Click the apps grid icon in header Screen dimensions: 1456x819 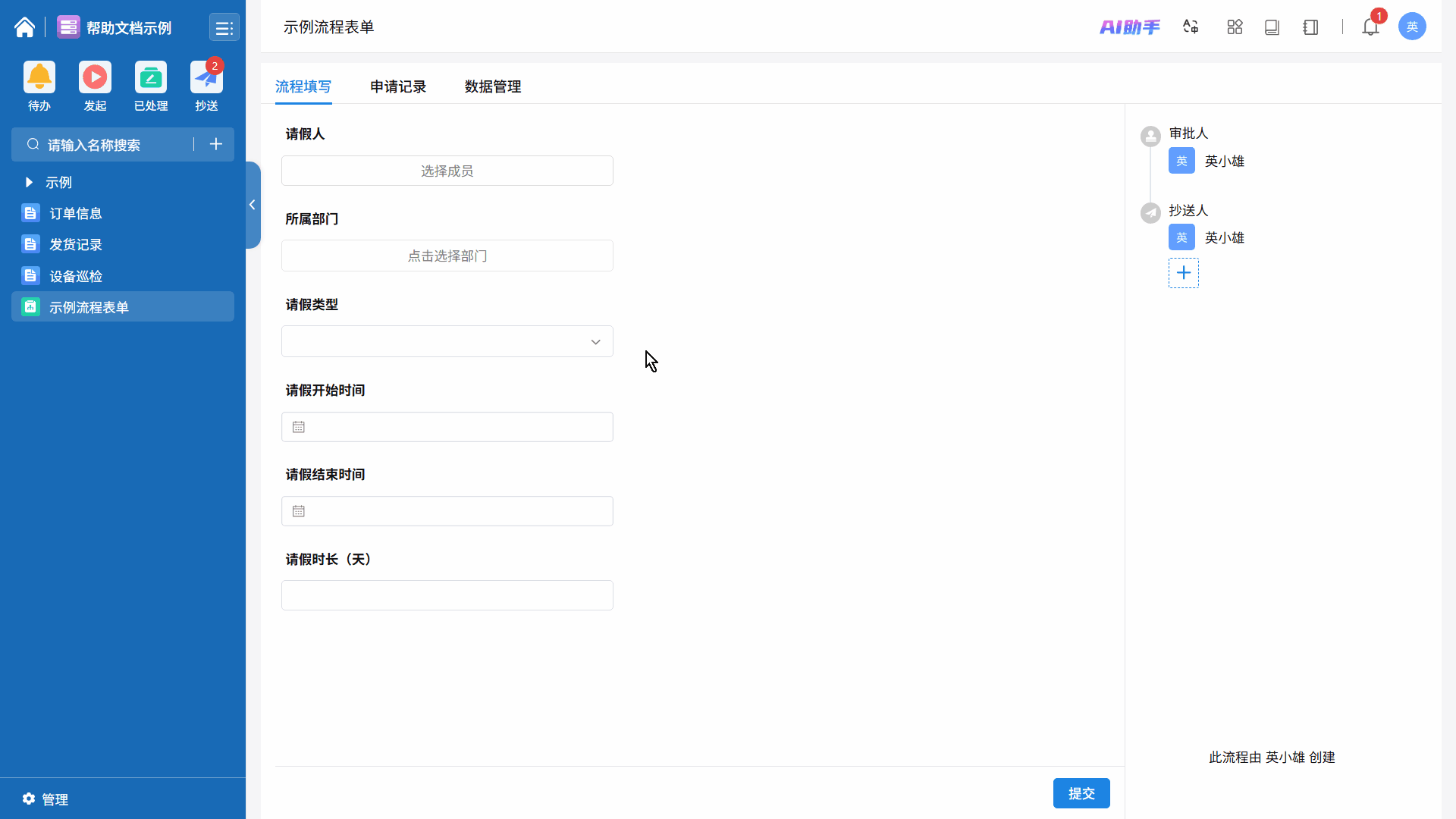[x=1235, y=27]
